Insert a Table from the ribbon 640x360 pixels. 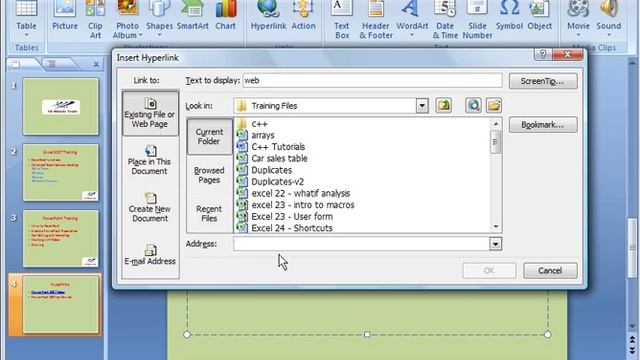(x=26, y=18)
